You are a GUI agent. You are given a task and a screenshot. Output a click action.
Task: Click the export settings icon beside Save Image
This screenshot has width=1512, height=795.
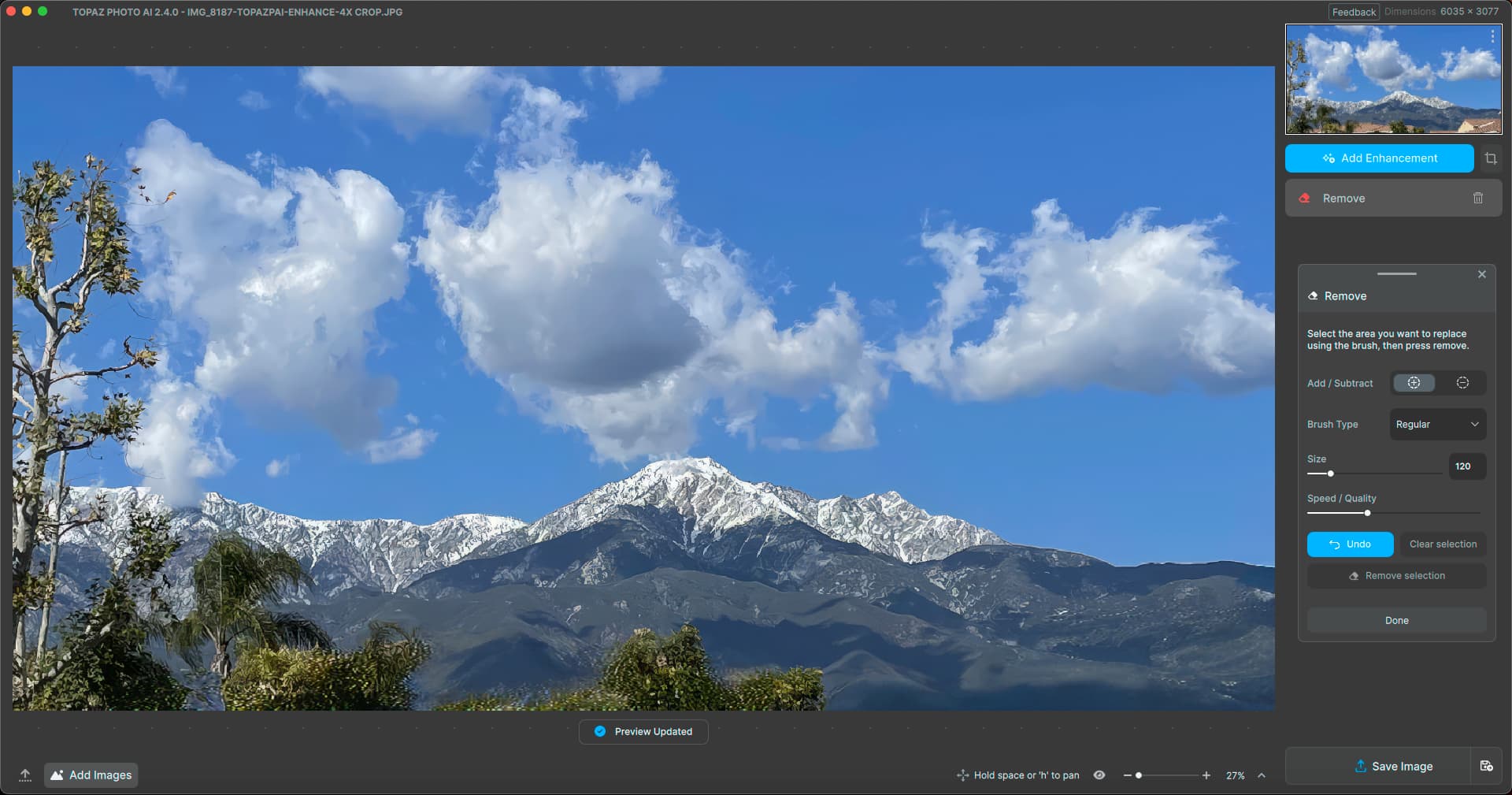1486,766
